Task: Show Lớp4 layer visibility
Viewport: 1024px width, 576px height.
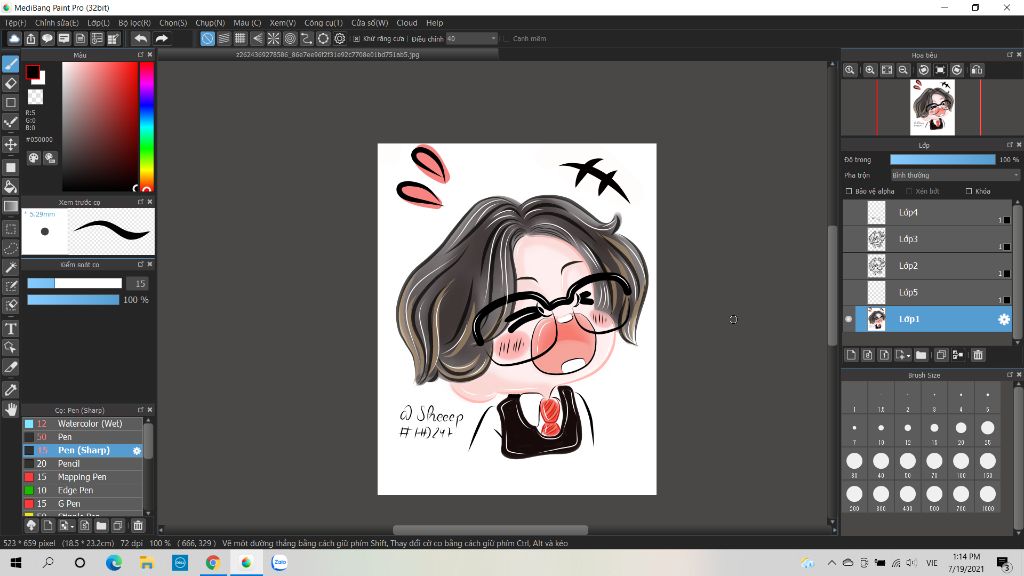Action: [849, 212]
